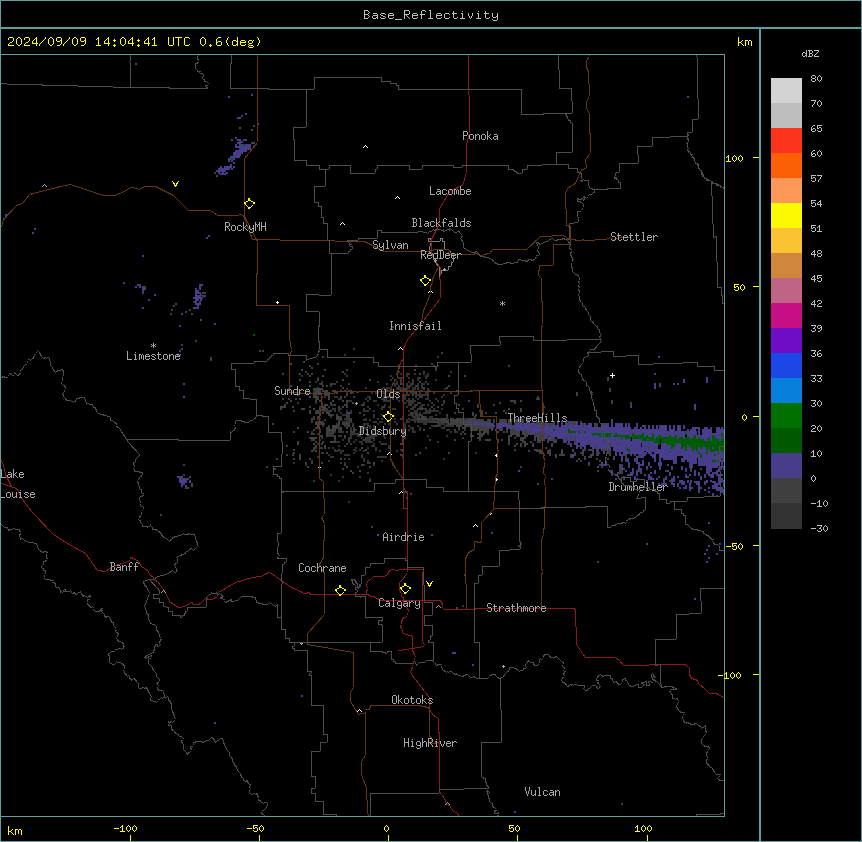Click the white asterisk above the Limestone label

tap(153, 346)
